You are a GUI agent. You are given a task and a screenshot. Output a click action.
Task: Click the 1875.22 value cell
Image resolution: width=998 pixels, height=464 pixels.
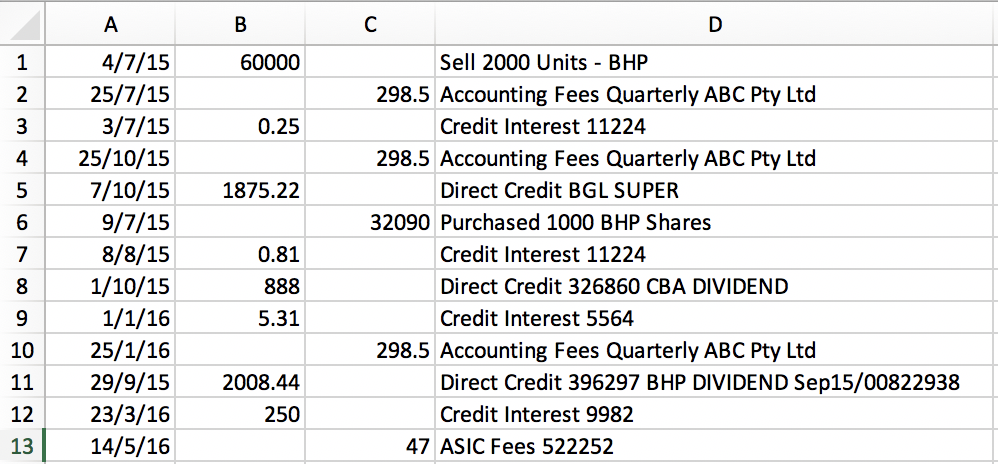[x=241, y=190]
